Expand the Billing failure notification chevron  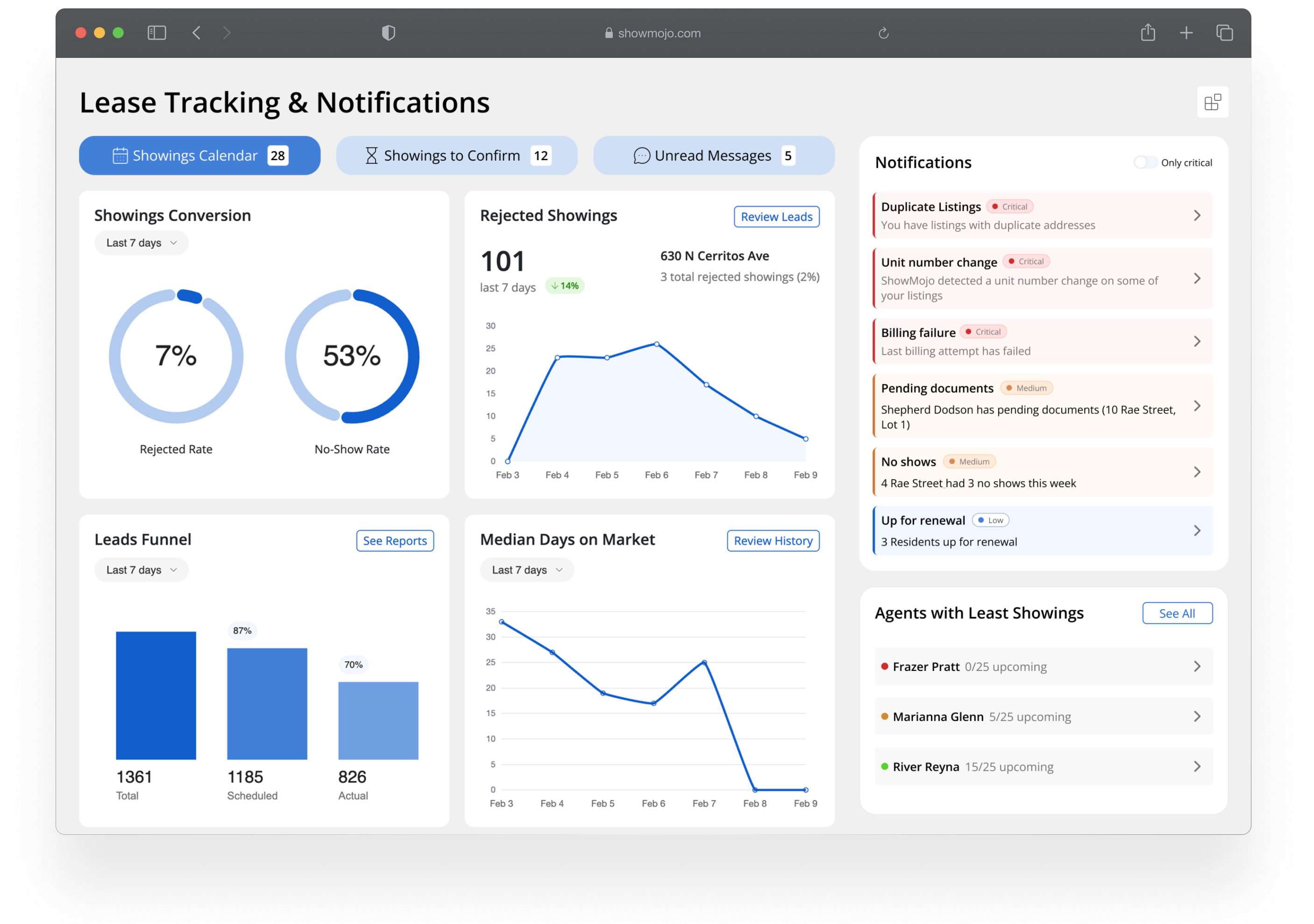[1197, 342]
